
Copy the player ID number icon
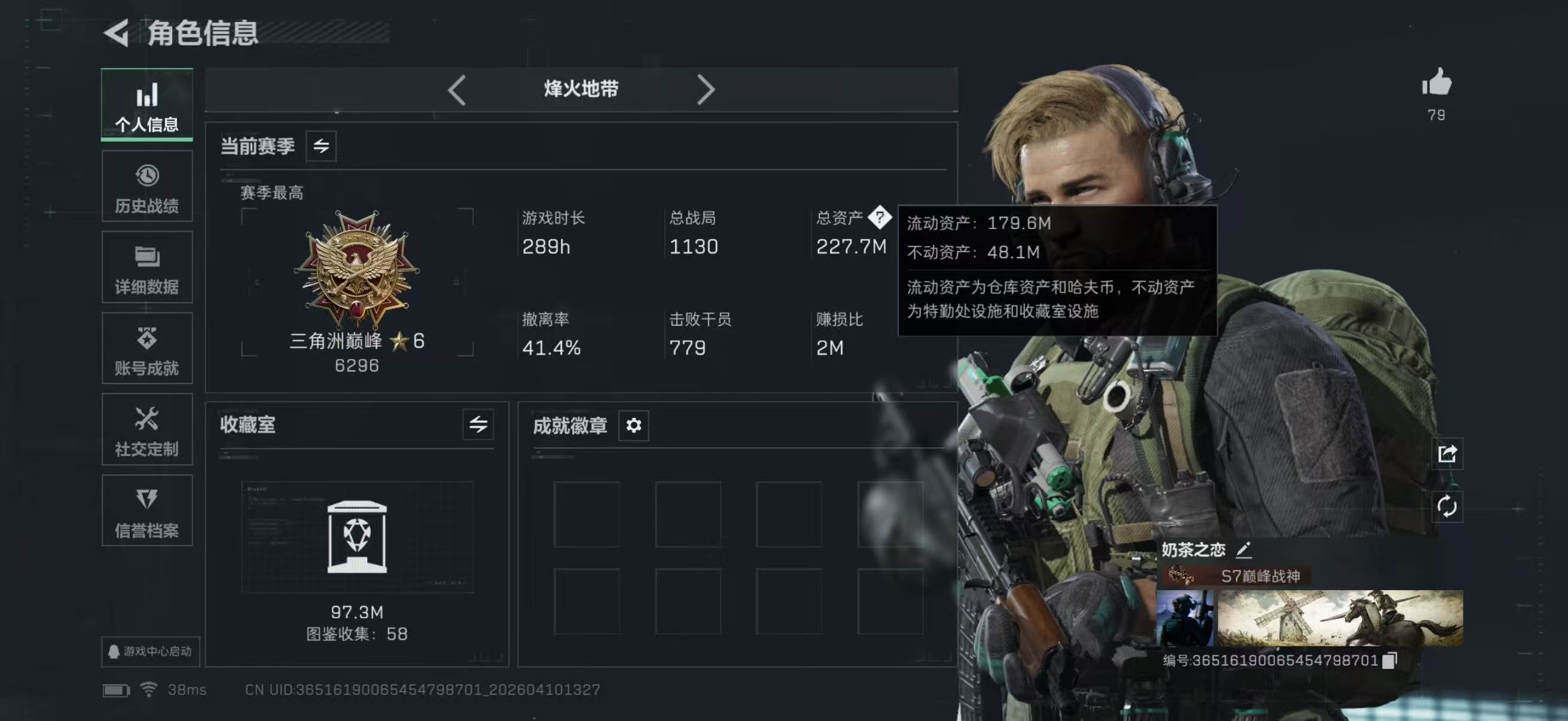click(1390, 660)
